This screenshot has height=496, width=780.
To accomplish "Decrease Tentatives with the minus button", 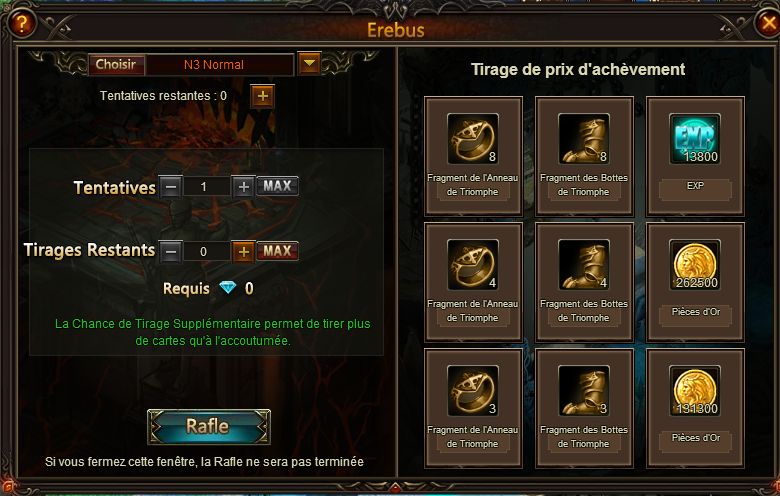I will coord(171,187).
